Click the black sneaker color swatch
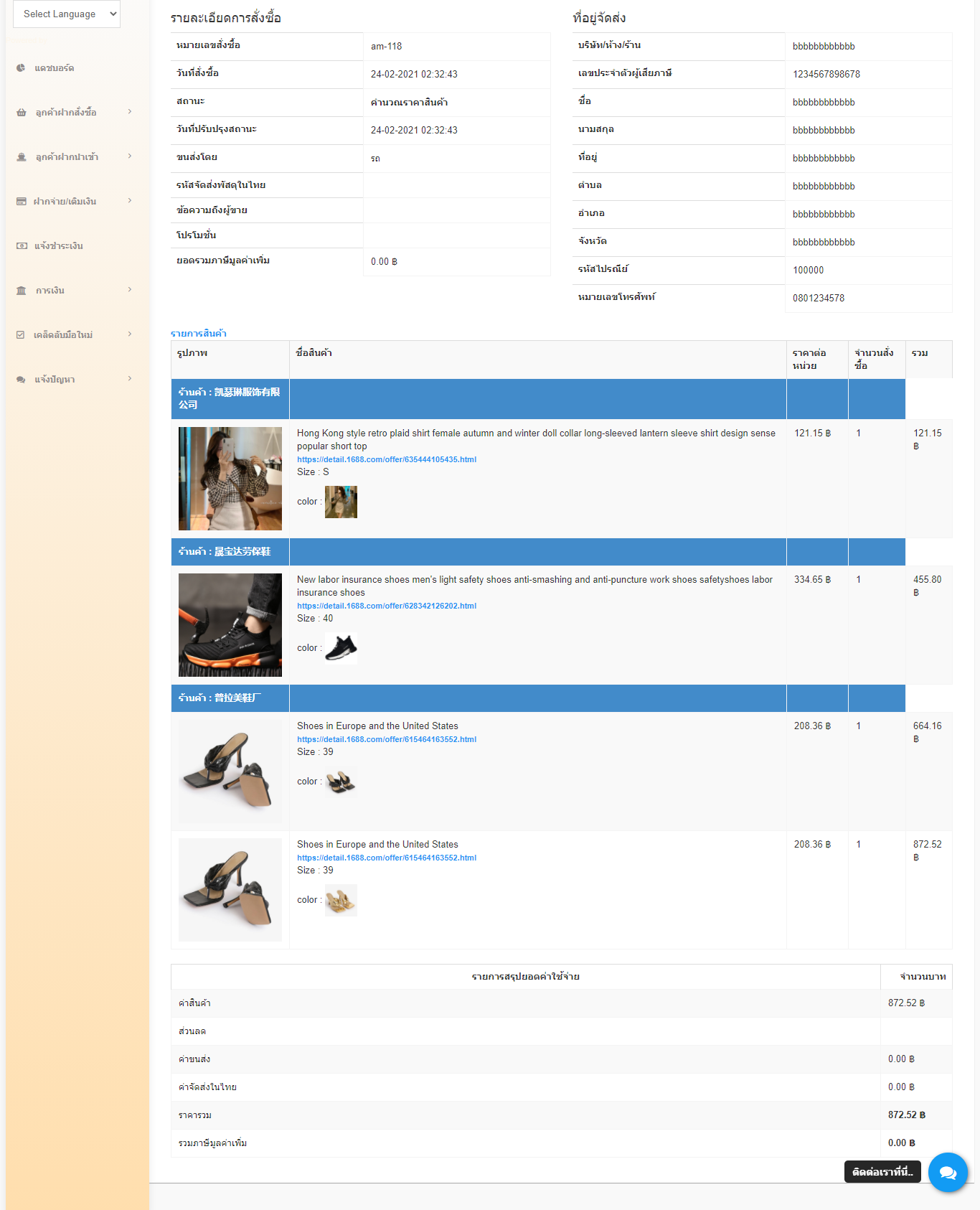 tap(341, 649)
